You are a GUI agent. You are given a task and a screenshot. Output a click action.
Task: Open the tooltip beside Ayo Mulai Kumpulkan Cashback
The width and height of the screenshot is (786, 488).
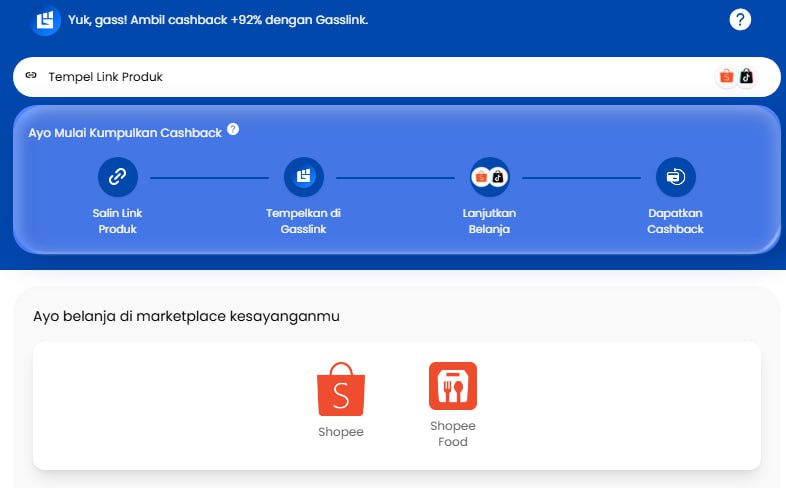click(x=233, y=129)
